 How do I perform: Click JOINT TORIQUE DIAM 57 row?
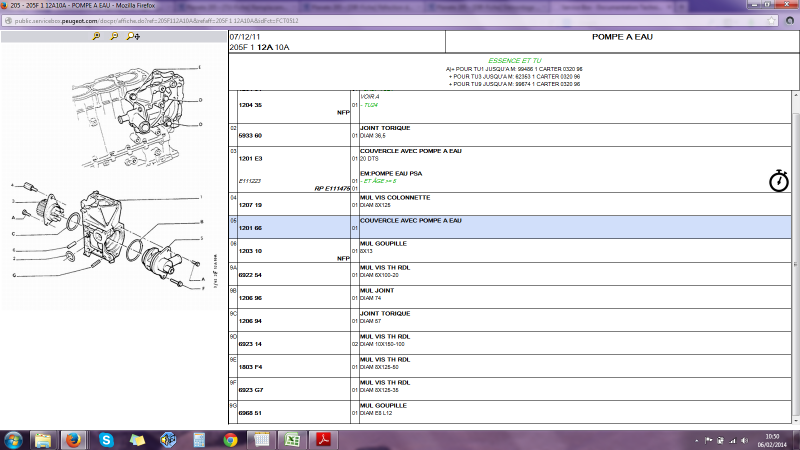pyautogui.click(x=510, y=320)
